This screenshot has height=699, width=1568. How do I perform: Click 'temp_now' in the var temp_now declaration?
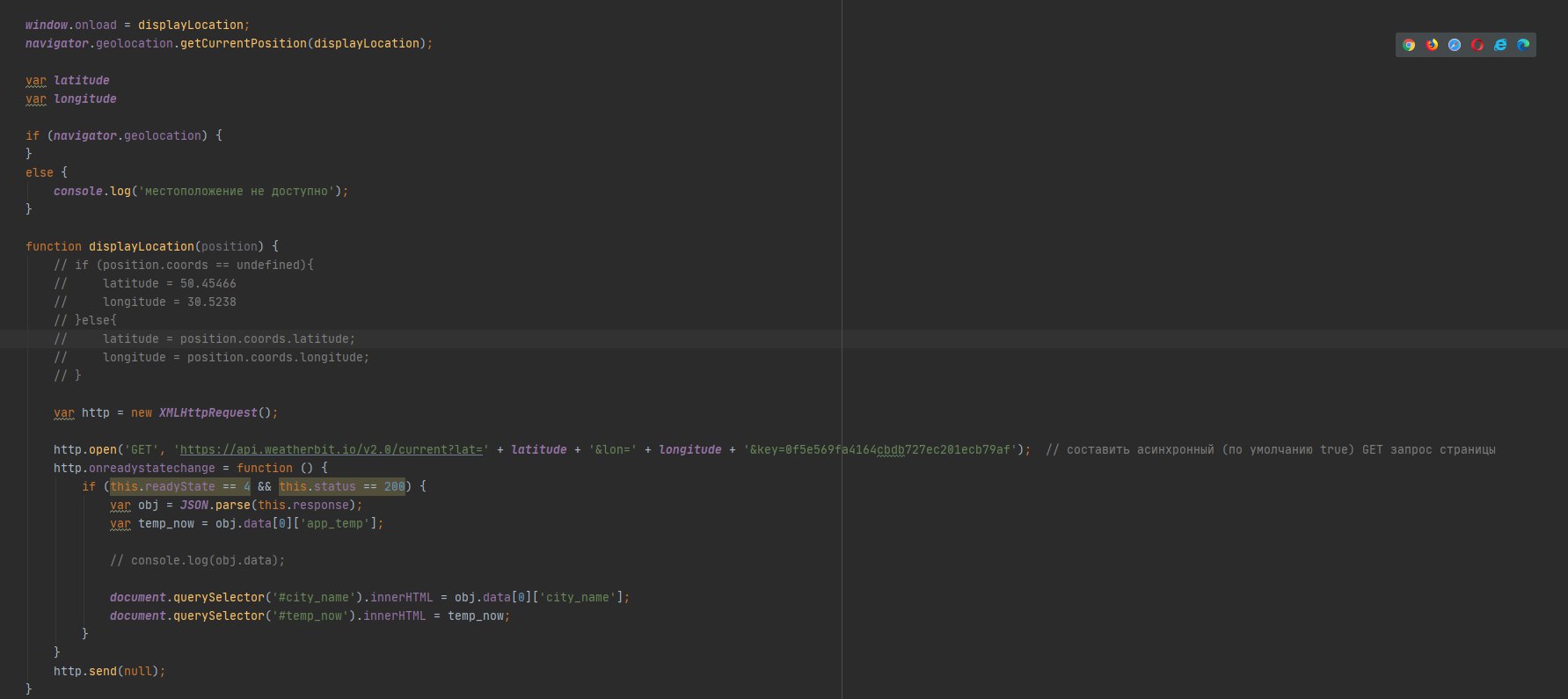click(166, 523)
